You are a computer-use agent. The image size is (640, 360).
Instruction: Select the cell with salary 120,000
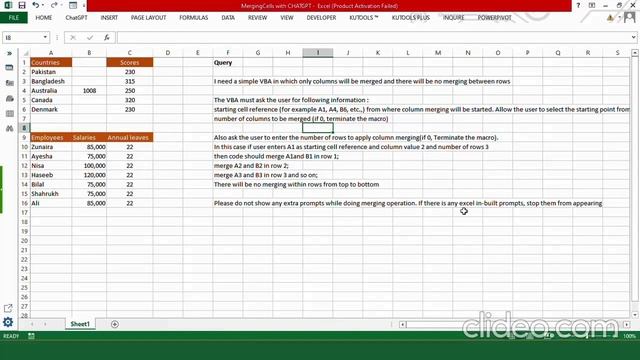[89, 175]
